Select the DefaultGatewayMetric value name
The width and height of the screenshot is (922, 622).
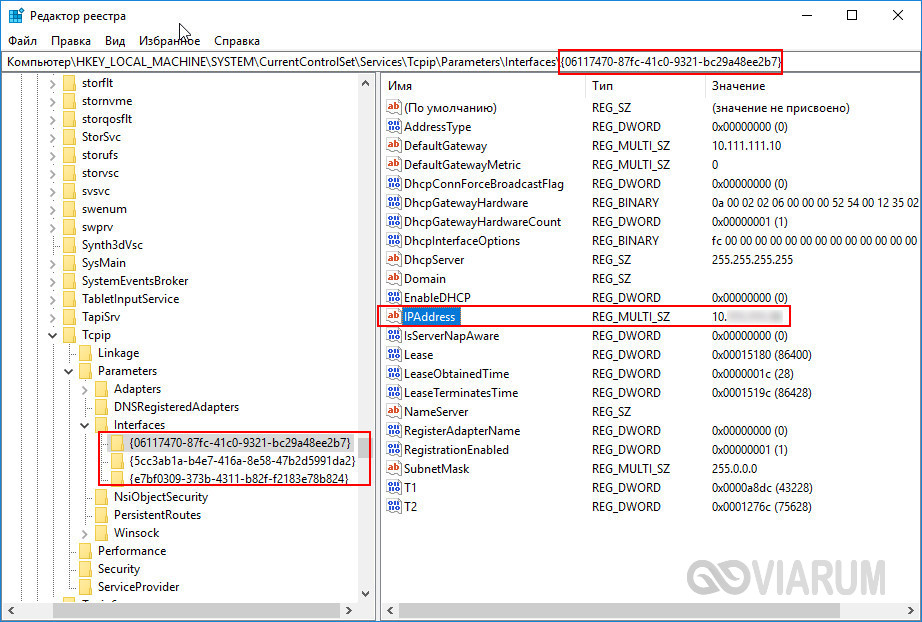point(462,165)
